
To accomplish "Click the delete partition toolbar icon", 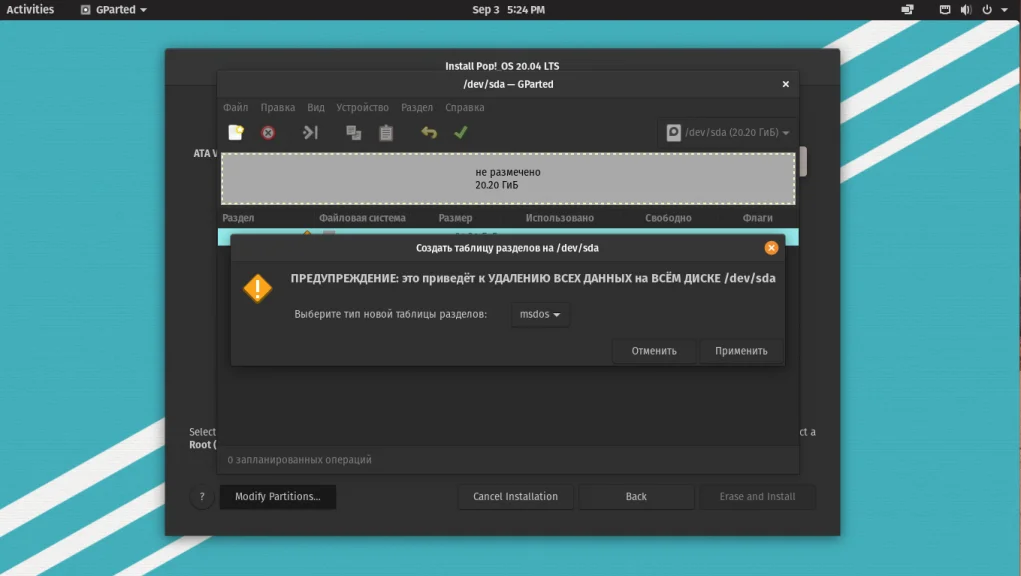I will [268, 133].
